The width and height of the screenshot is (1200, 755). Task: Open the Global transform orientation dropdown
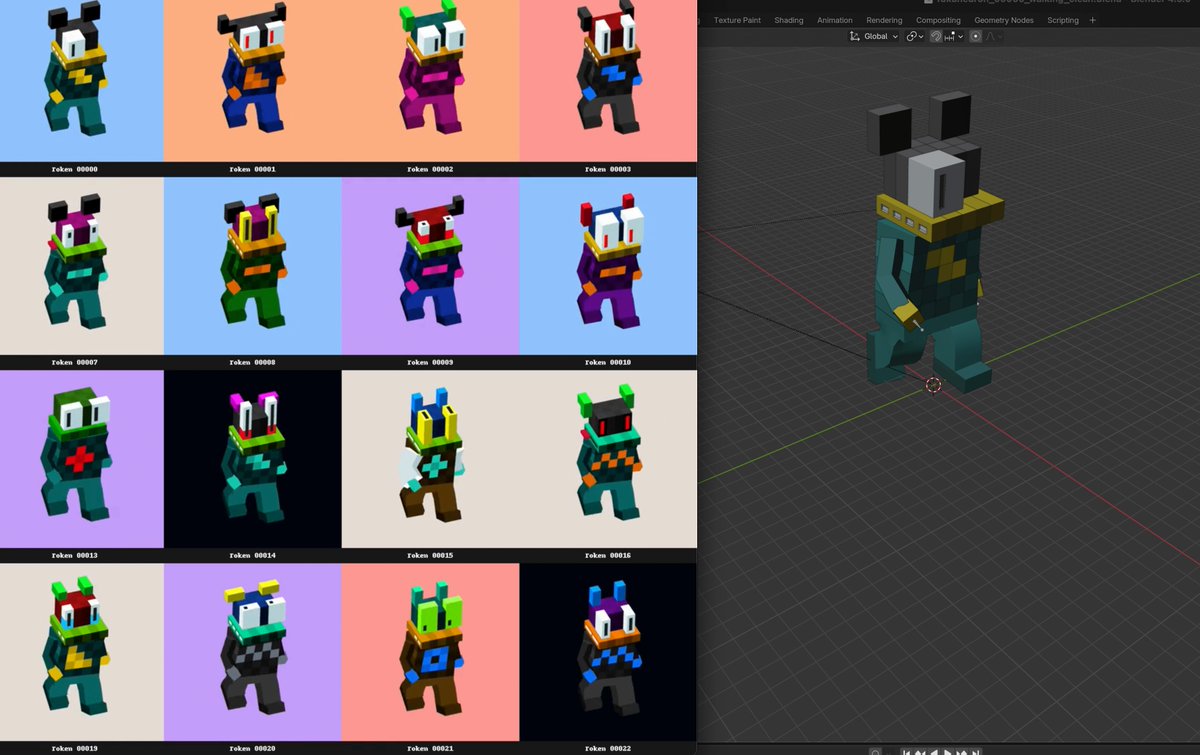coord(873,36)
